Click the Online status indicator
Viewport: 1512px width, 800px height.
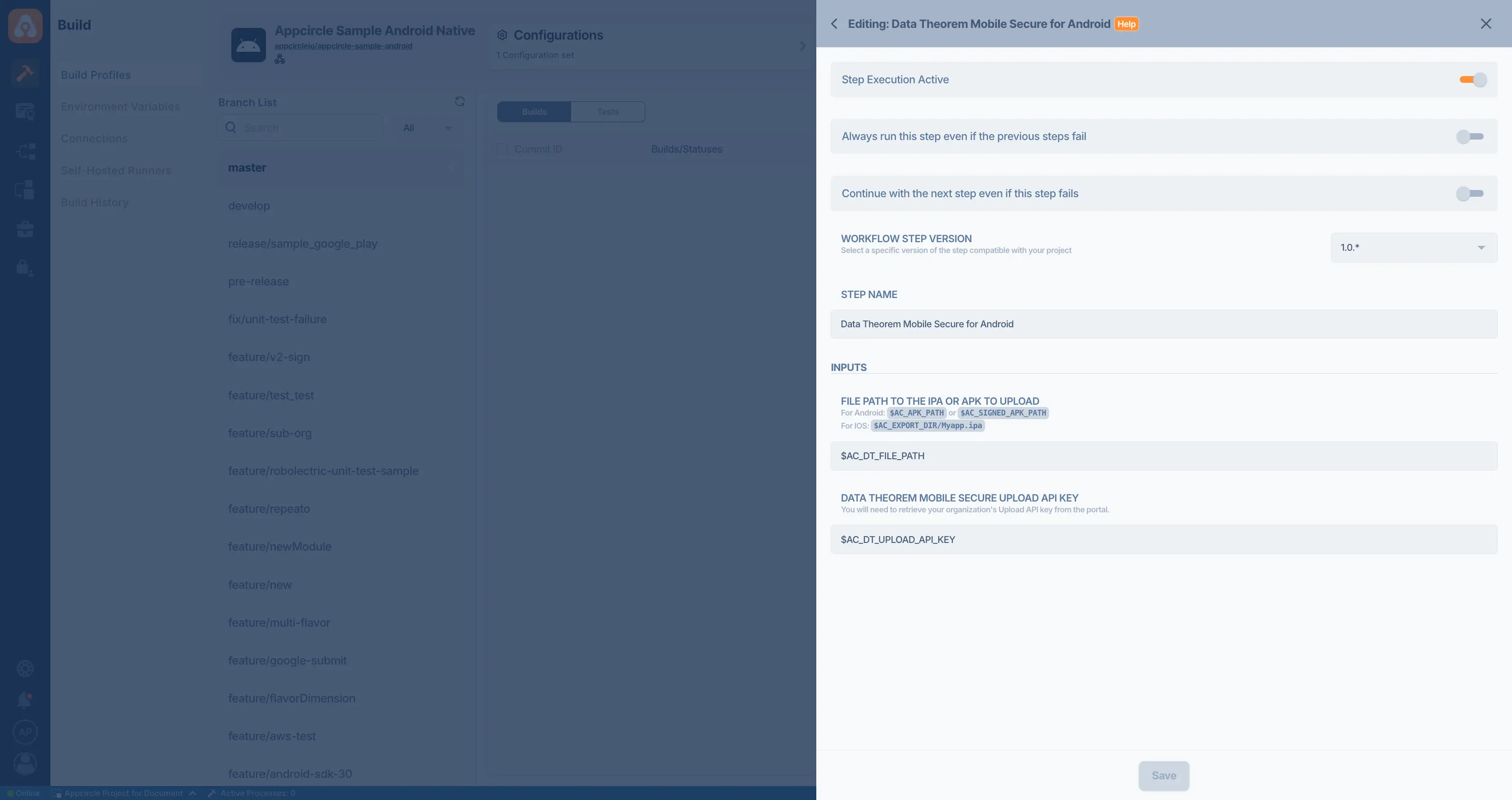(x=23, y=793)
